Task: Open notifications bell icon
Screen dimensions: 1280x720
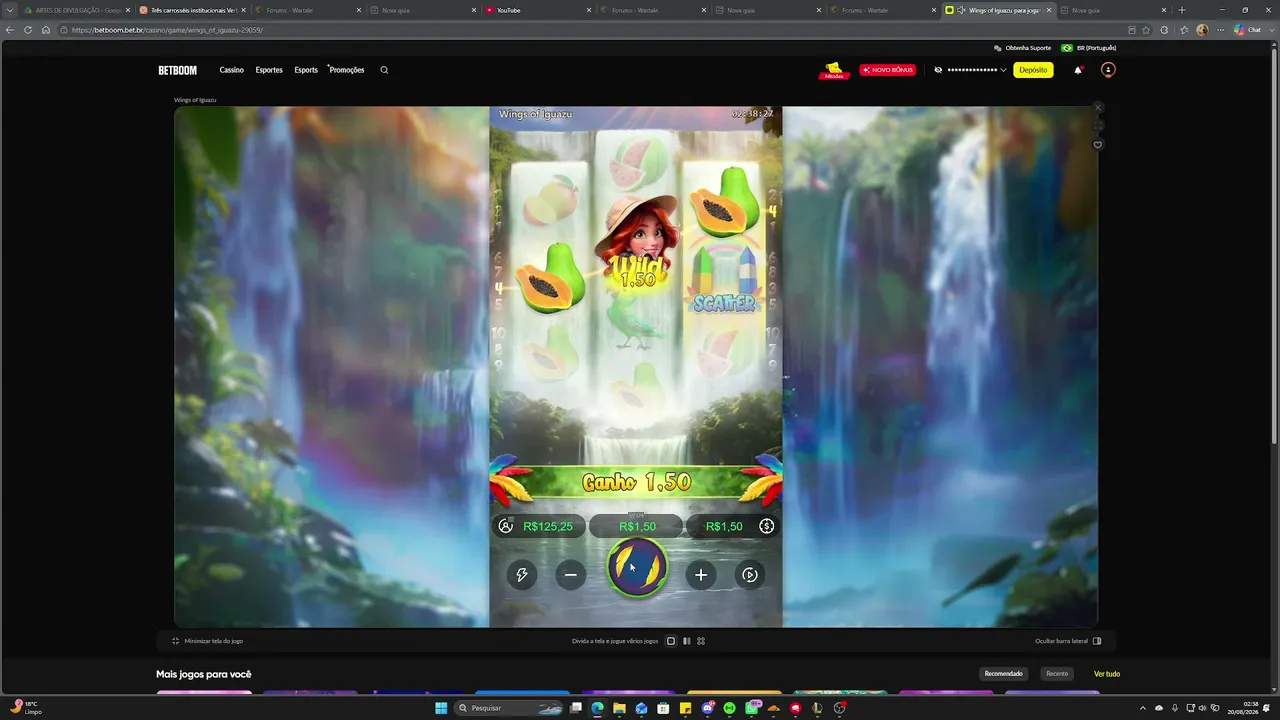Action: [x=1078, y=70]
